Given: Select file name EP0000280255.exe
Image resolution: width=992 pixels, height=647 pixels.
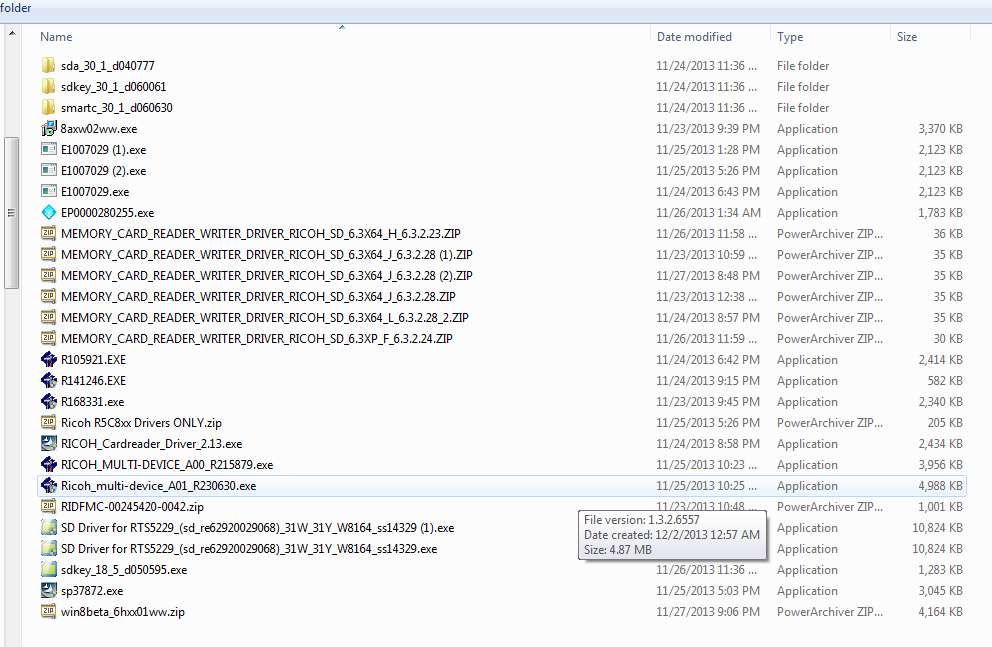Looking at the screenshot, I should point(108,213).
